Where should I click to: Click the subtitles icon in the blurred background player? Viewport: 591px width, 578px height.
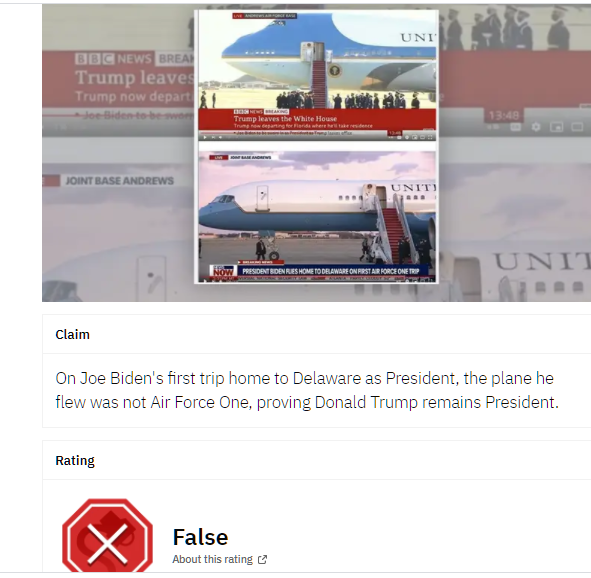pos(516,127)
